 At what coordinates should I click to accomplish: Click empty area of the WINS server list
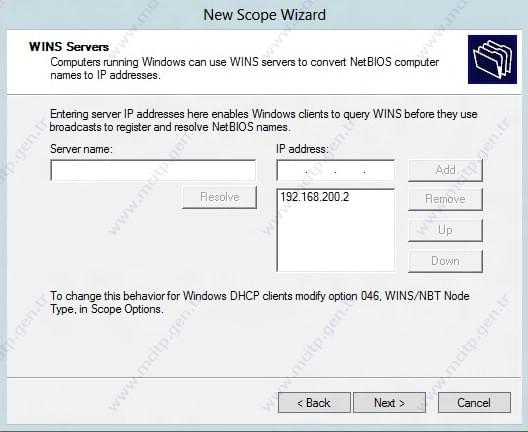pyautogui.click(x=335, y=239)
